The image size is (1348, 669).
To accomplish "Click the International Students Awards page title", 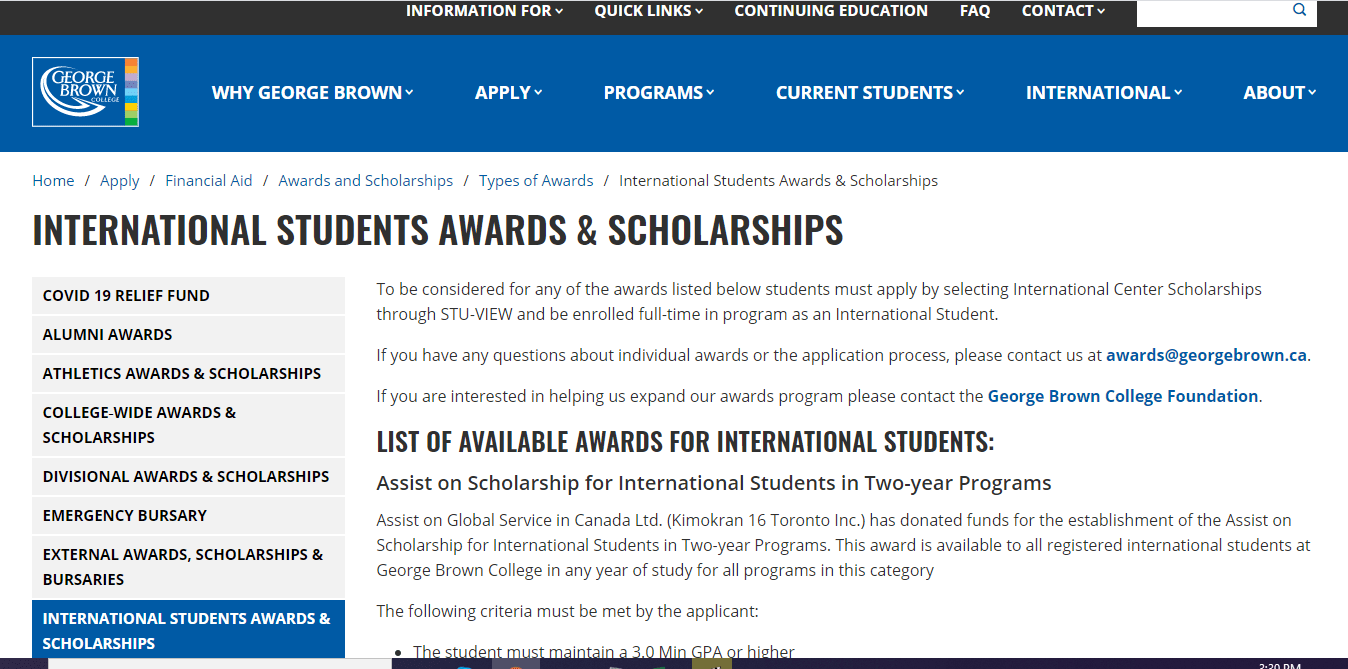I will pos(438,230).
